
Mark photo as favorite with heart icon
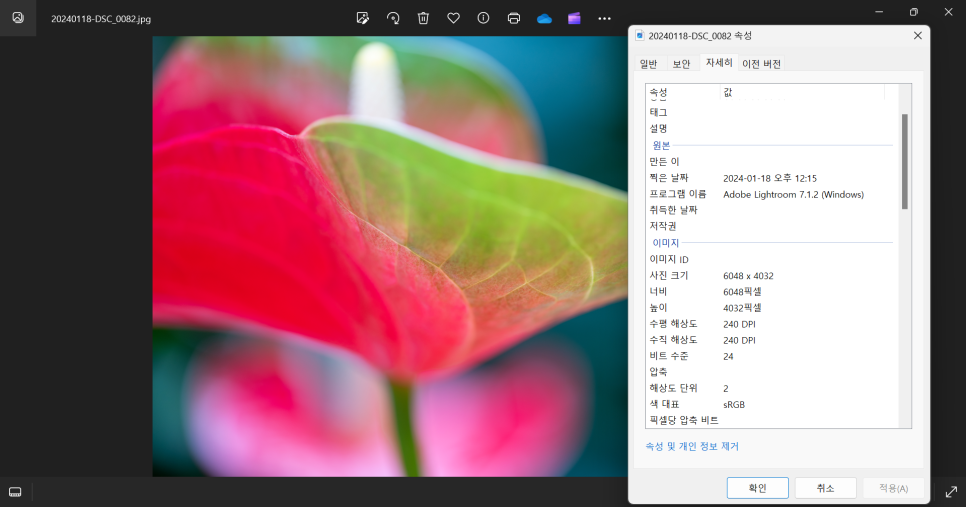coord(453,18)
